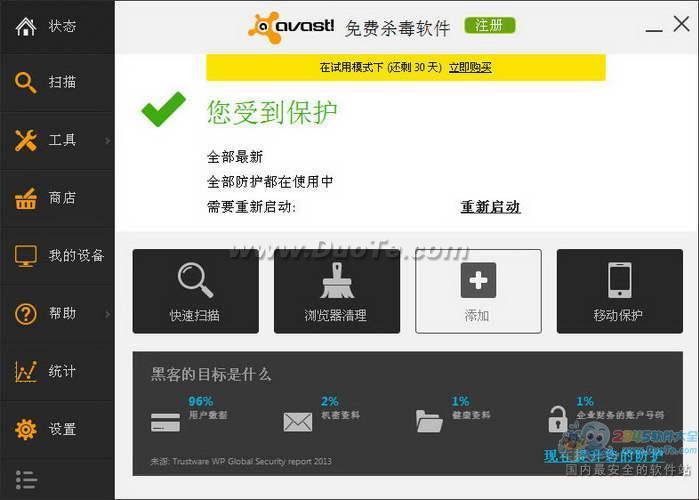Click the padlock icon in hacker stats
699x500 pixels.
tap(558, 419)
